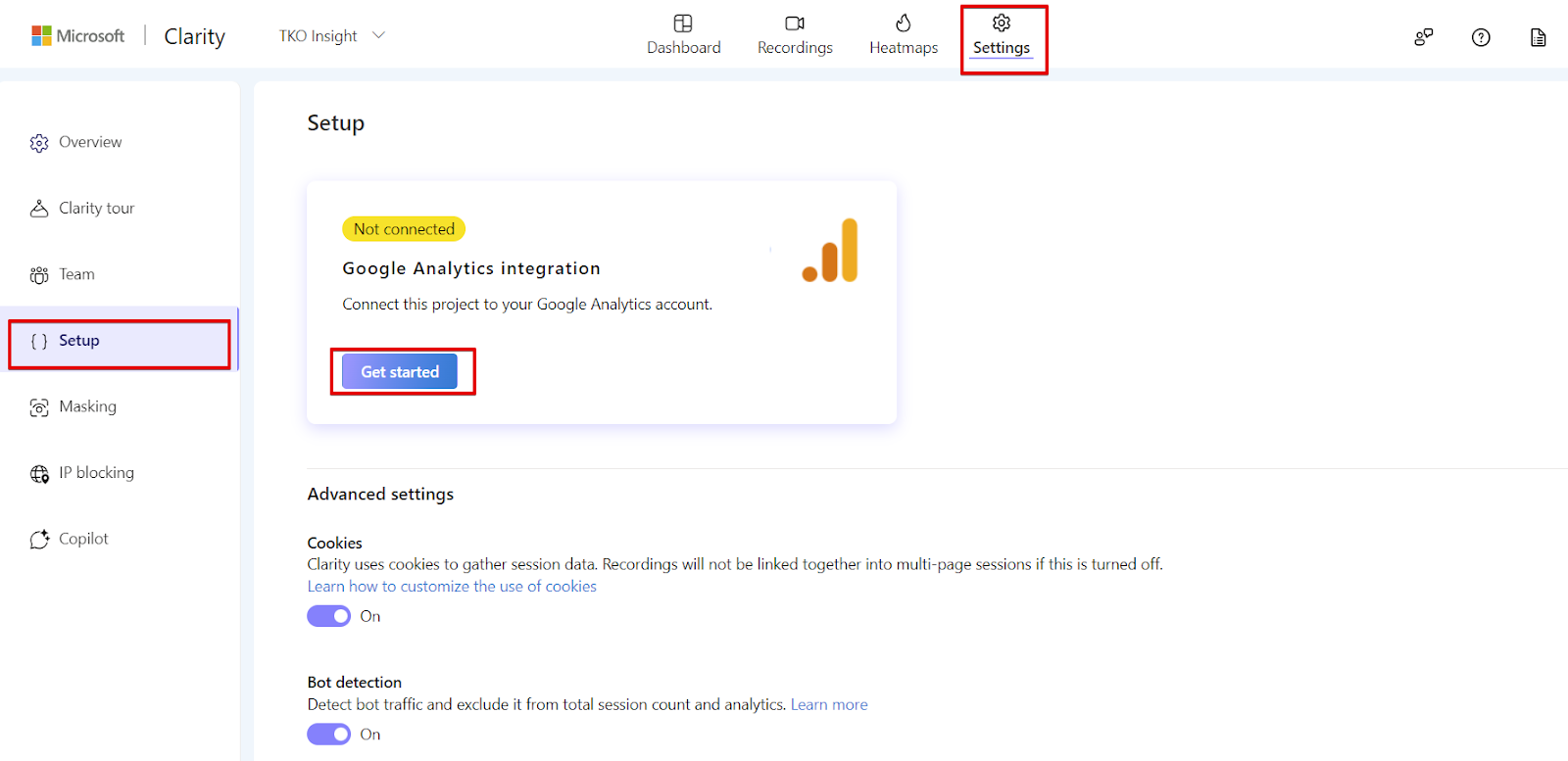The image size is (1568, 761).
Task: Click the 'Advanced settings' heading
Action: (x=380, y=495)
